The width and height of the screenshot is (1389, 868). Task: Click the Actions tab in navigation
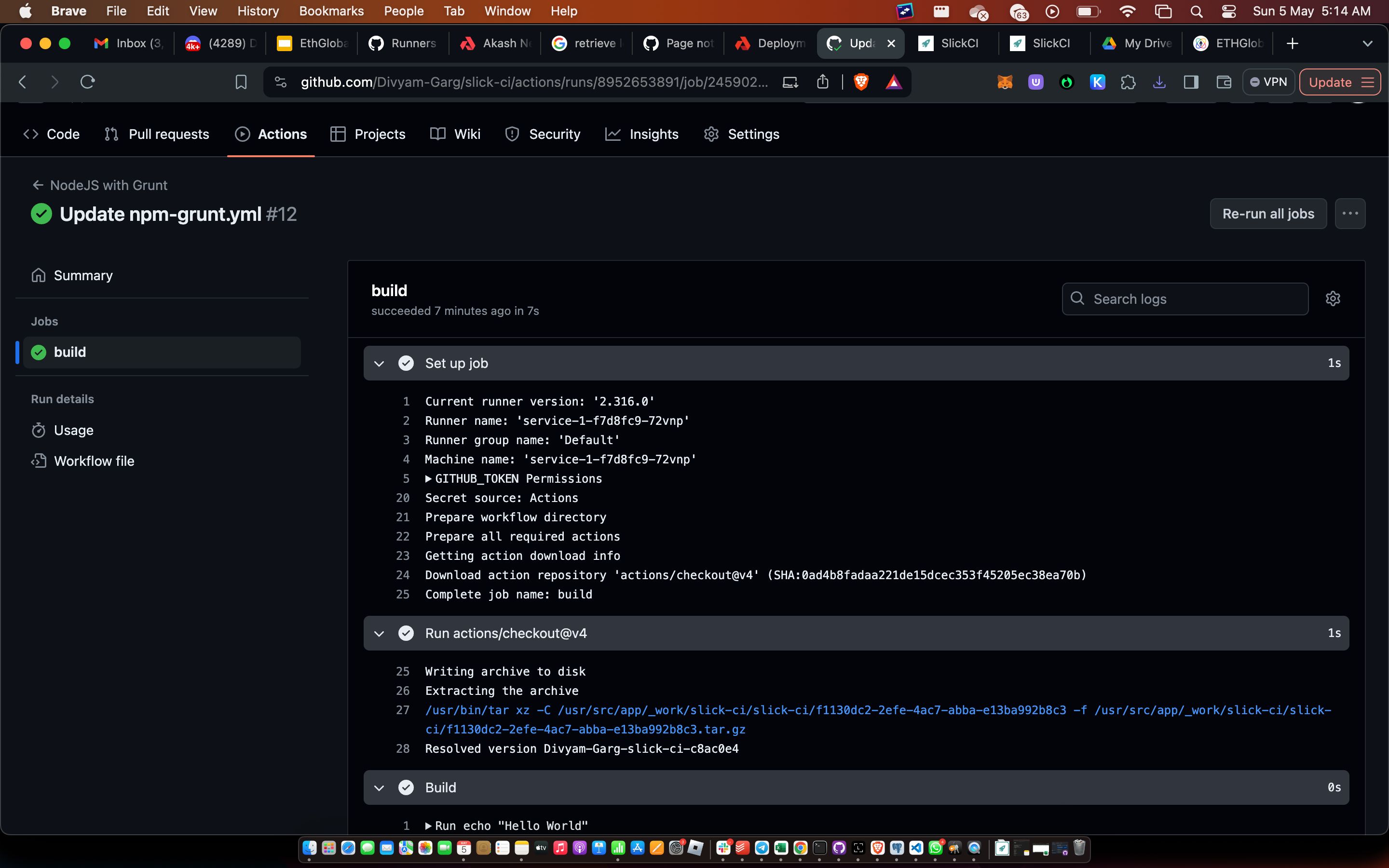281,133
